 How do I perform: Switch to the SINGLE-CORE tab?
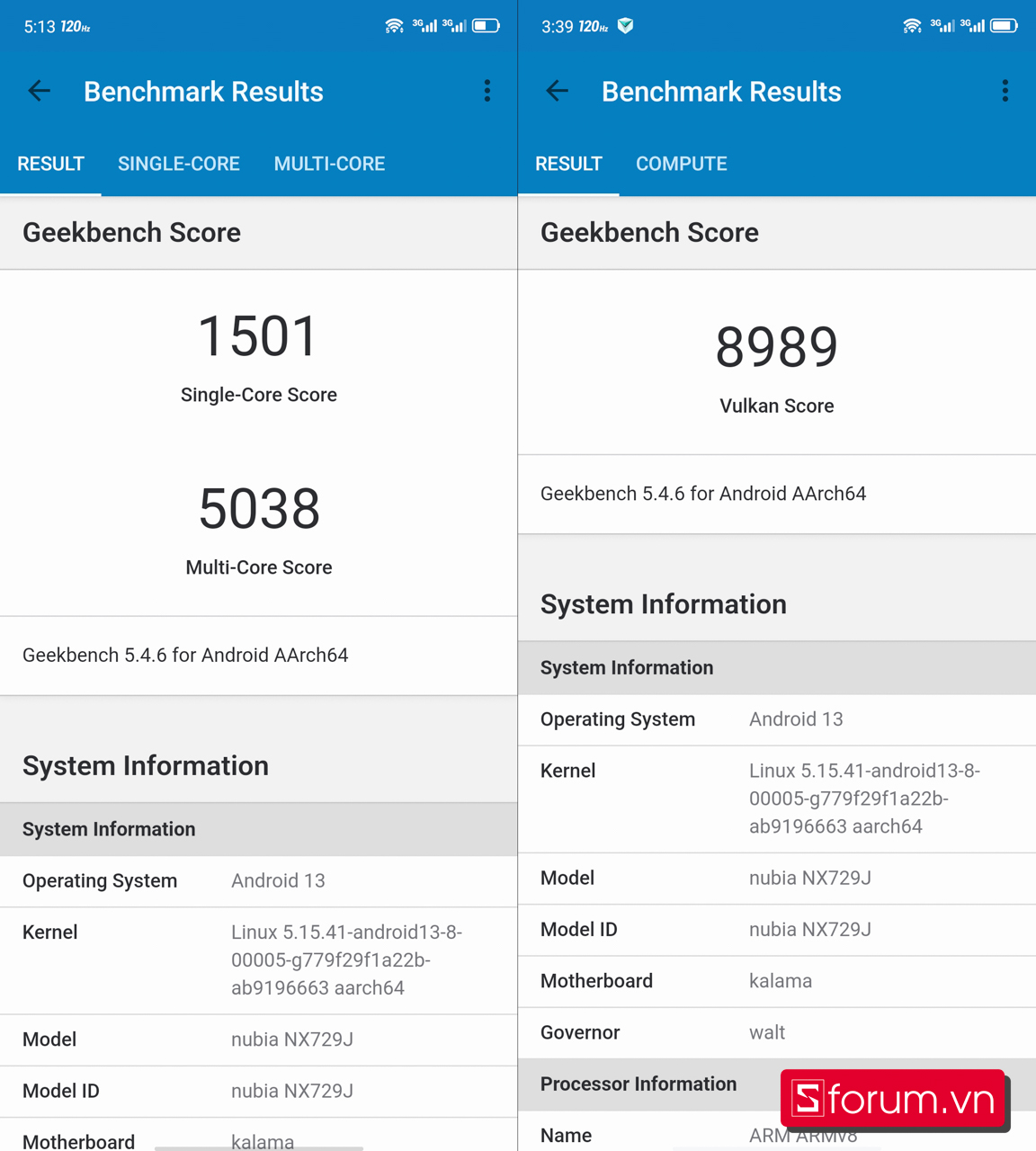[179, 164]
